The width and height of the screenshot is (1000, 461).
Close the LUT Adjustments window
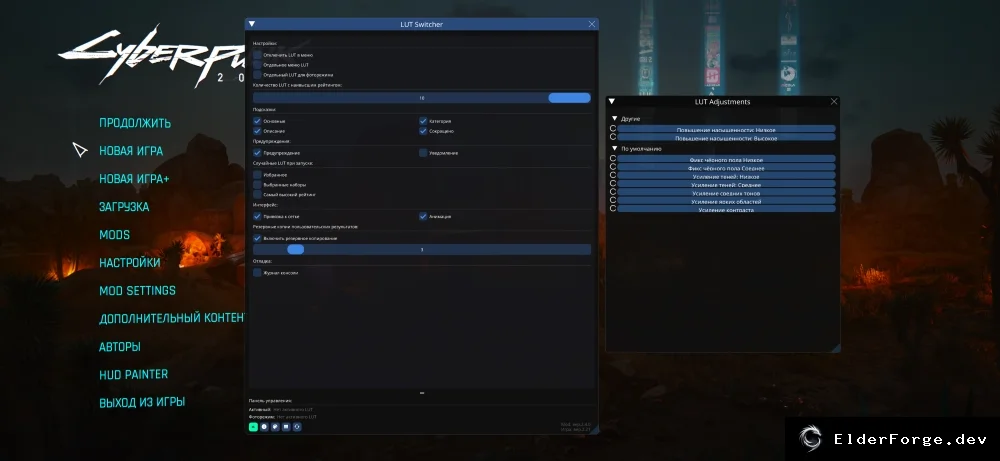[834, 101]
